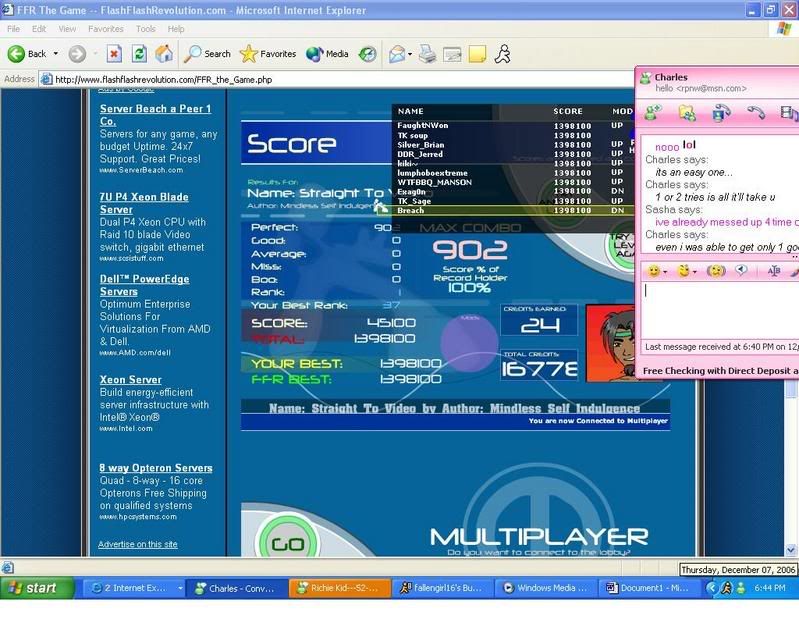Click the voice clip icon in chat toolbar
Screen dimensions: 799x630
coord(741,271)
